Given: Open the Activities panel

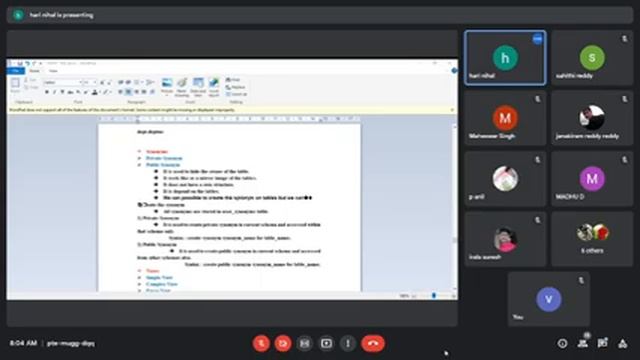Looking at the screenshot, I should click(622, 344).
